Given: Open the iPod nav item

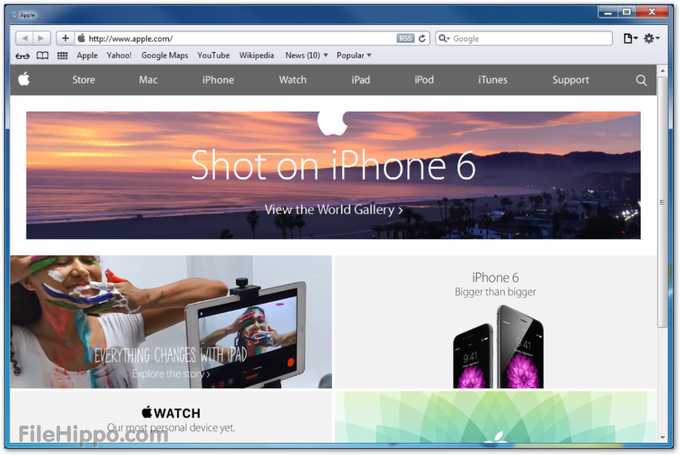Looking at the screenshot, I should [424, 80].
